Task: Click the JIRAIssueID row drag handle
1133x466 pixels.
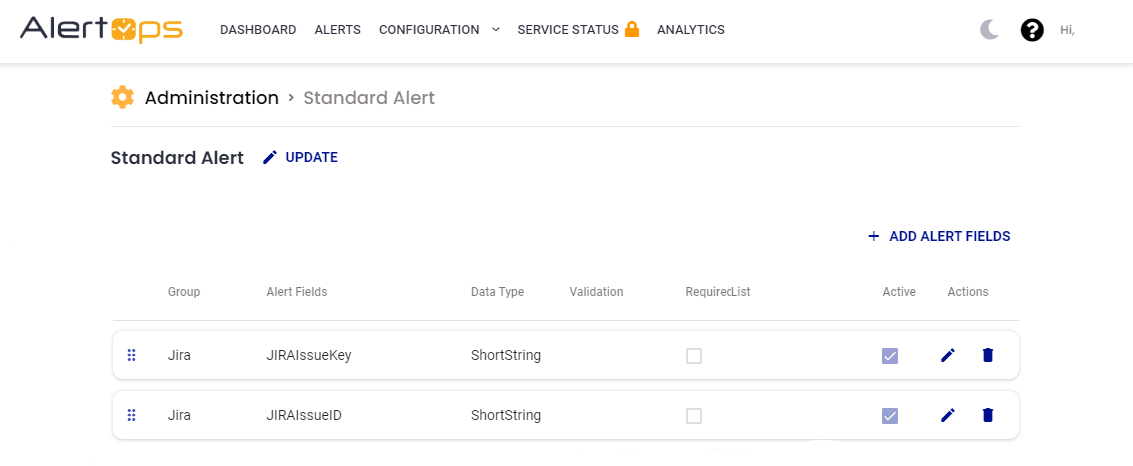Action: (x=131, y=415)
